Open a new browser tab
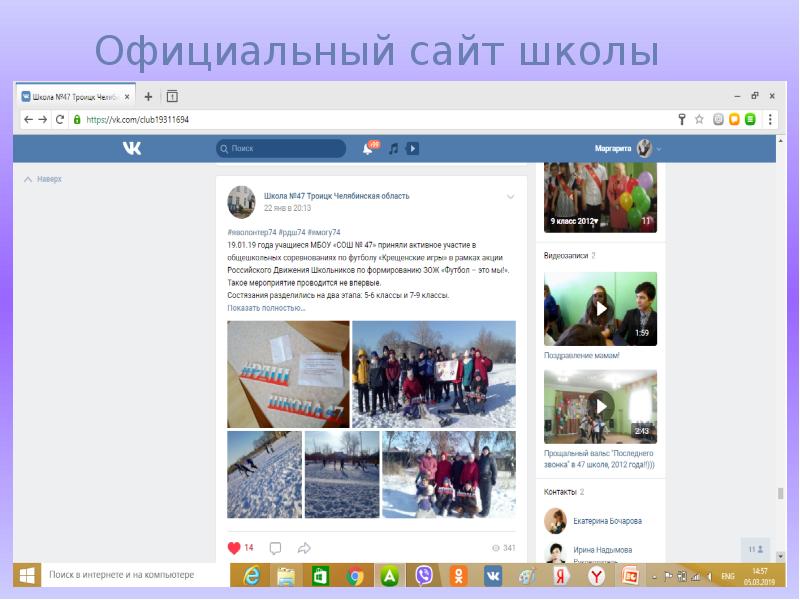The image size is (800, 600). point(148,97)
